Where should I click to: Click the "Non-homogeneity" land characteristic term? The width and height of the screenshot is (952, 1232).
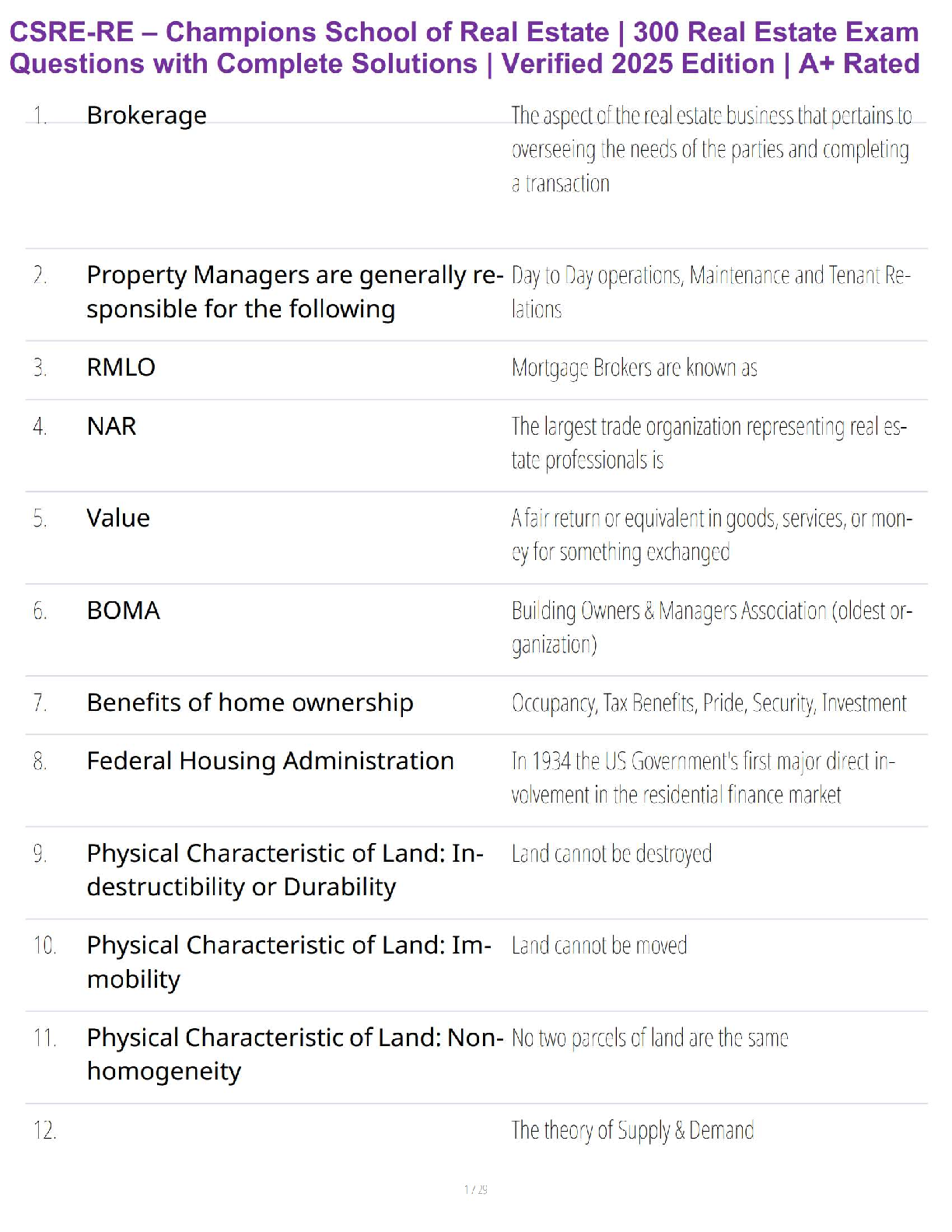pos(295,1054)
